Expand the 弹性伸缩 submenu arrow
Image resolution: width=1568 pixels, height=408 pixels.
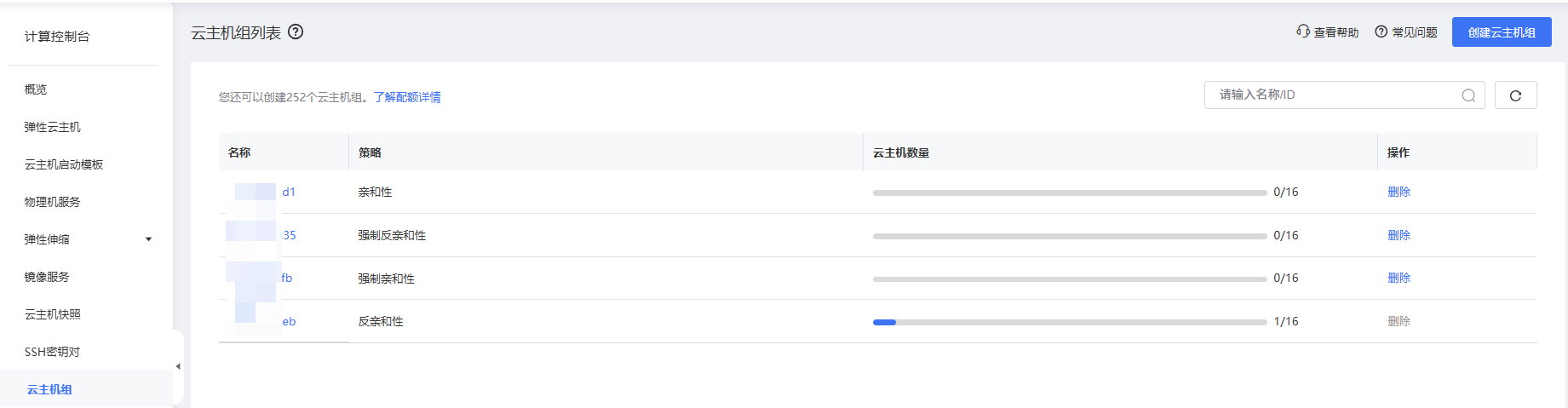[x=149, y=239]
